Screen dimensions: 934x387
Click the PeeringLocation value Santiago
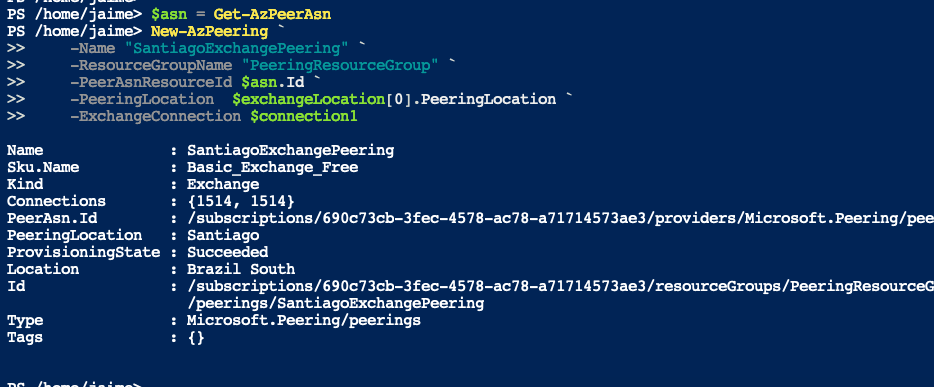223,235
